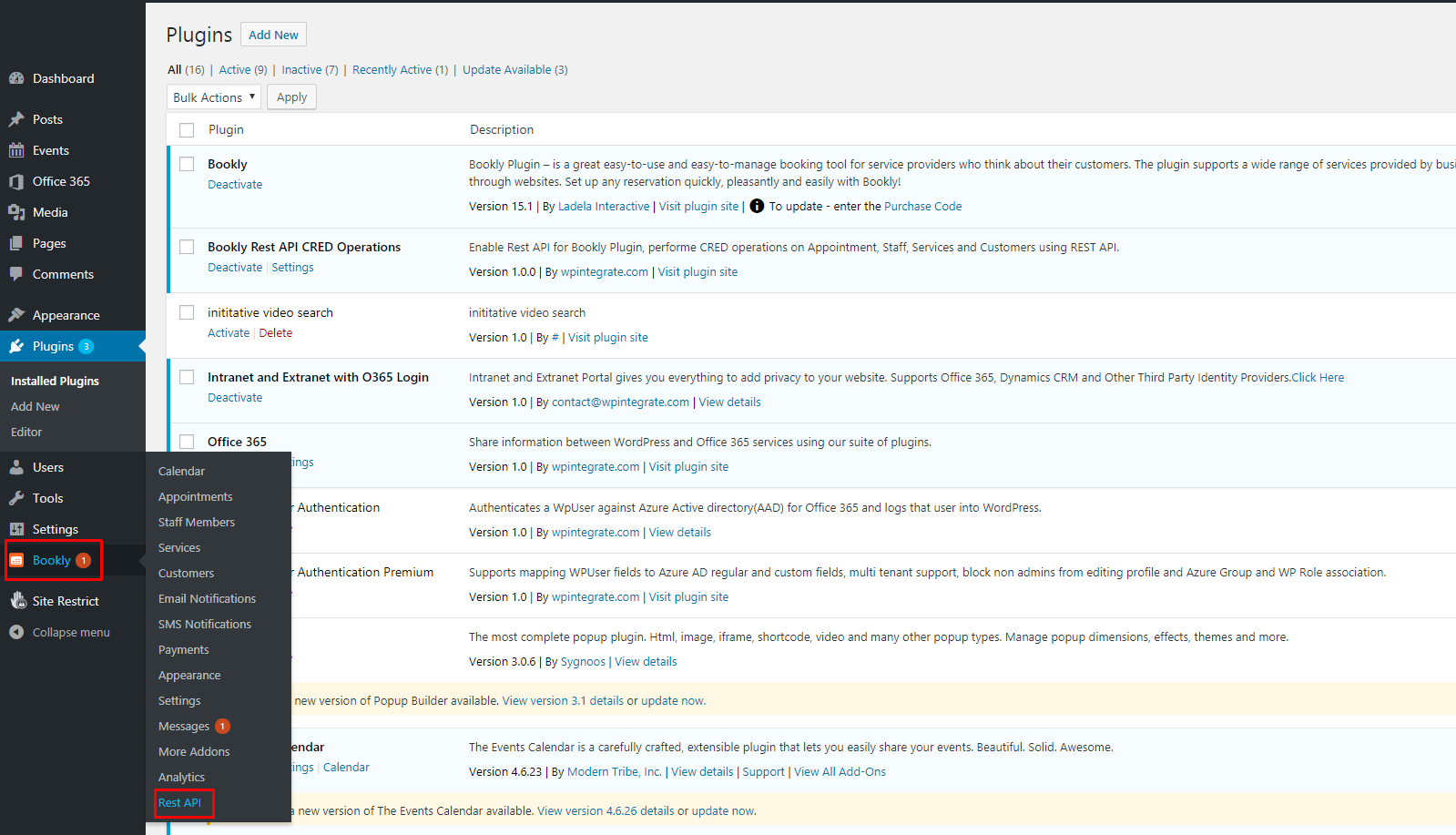Image resolution: width=1456 pixels, height=835 pixels.
Task: Open Appointments in the Bookly submenu
Action: pyautogui.click(x=196, y=496)
